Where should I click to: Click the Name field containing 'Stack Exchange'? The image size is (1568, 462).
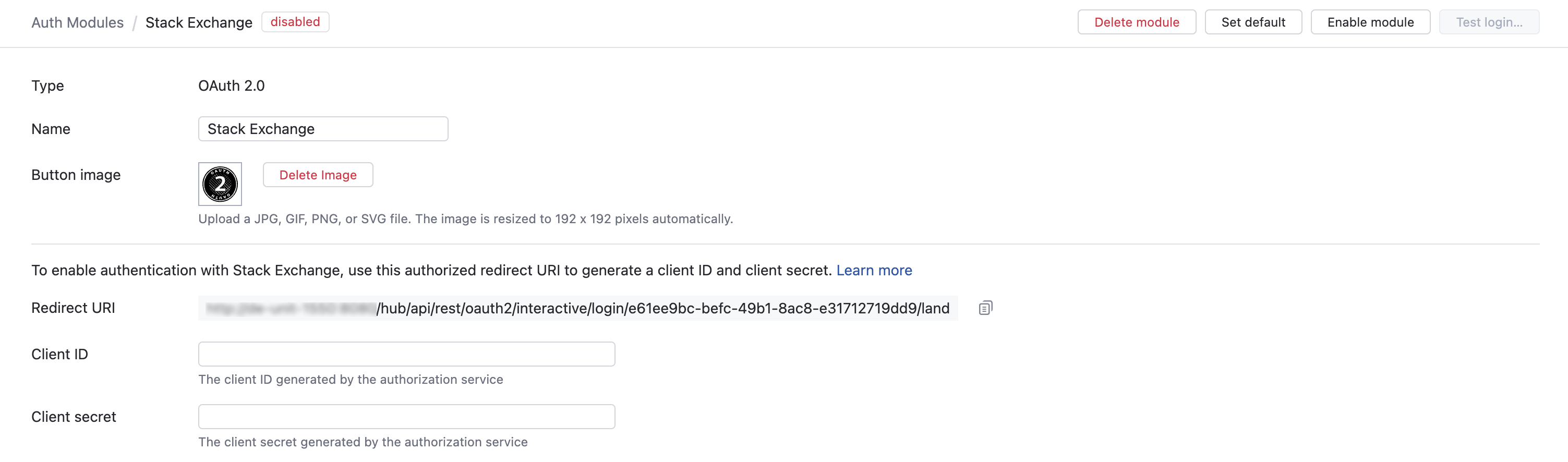[322, 128]
